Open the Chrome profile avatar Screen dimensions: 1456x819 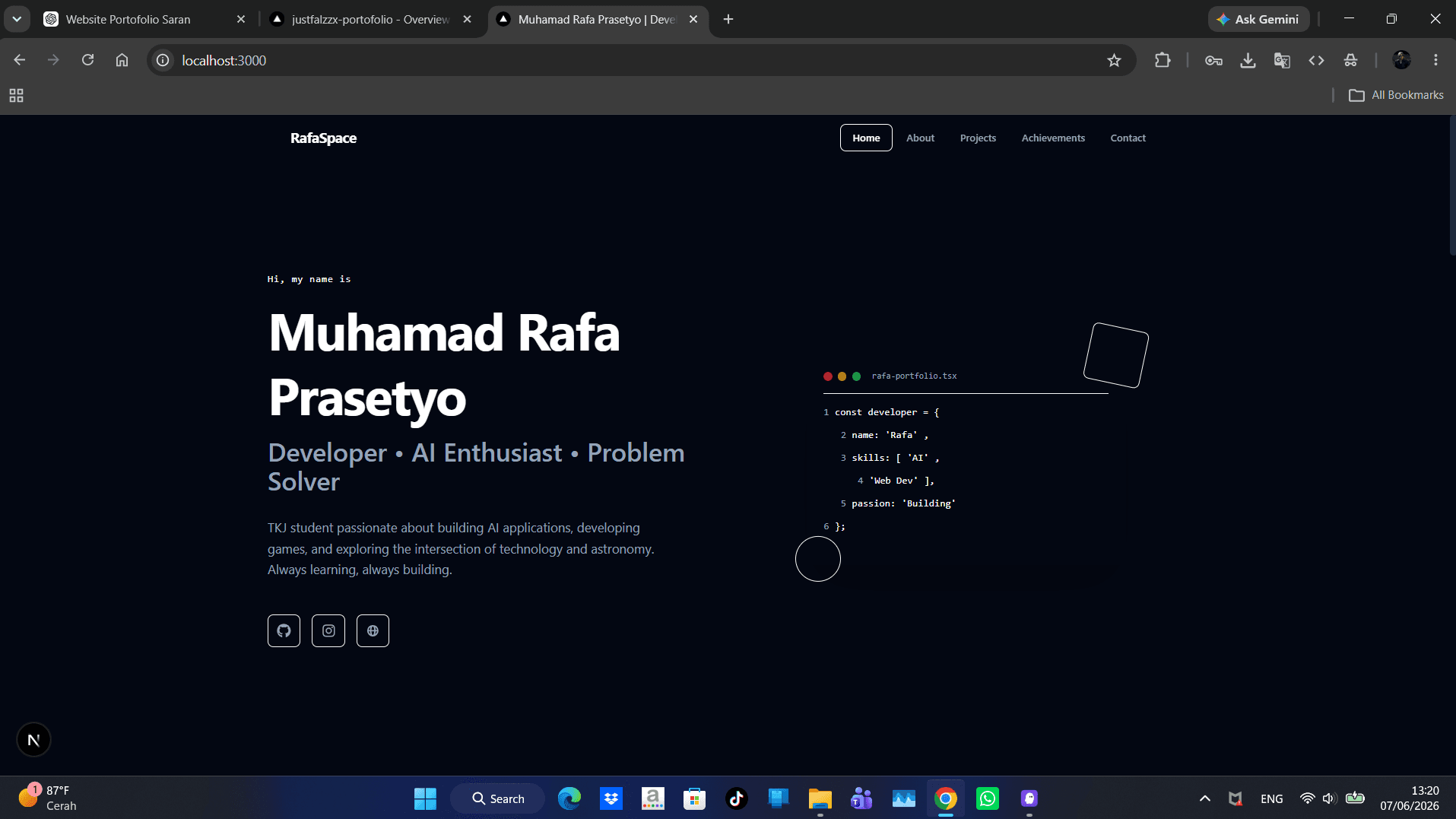(x=1401, y=61)
